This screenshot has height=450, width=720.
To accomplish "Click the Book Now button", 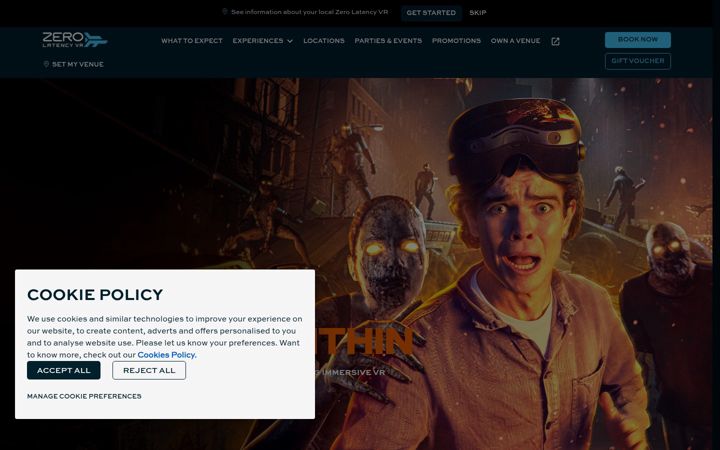I will [637, 40].
